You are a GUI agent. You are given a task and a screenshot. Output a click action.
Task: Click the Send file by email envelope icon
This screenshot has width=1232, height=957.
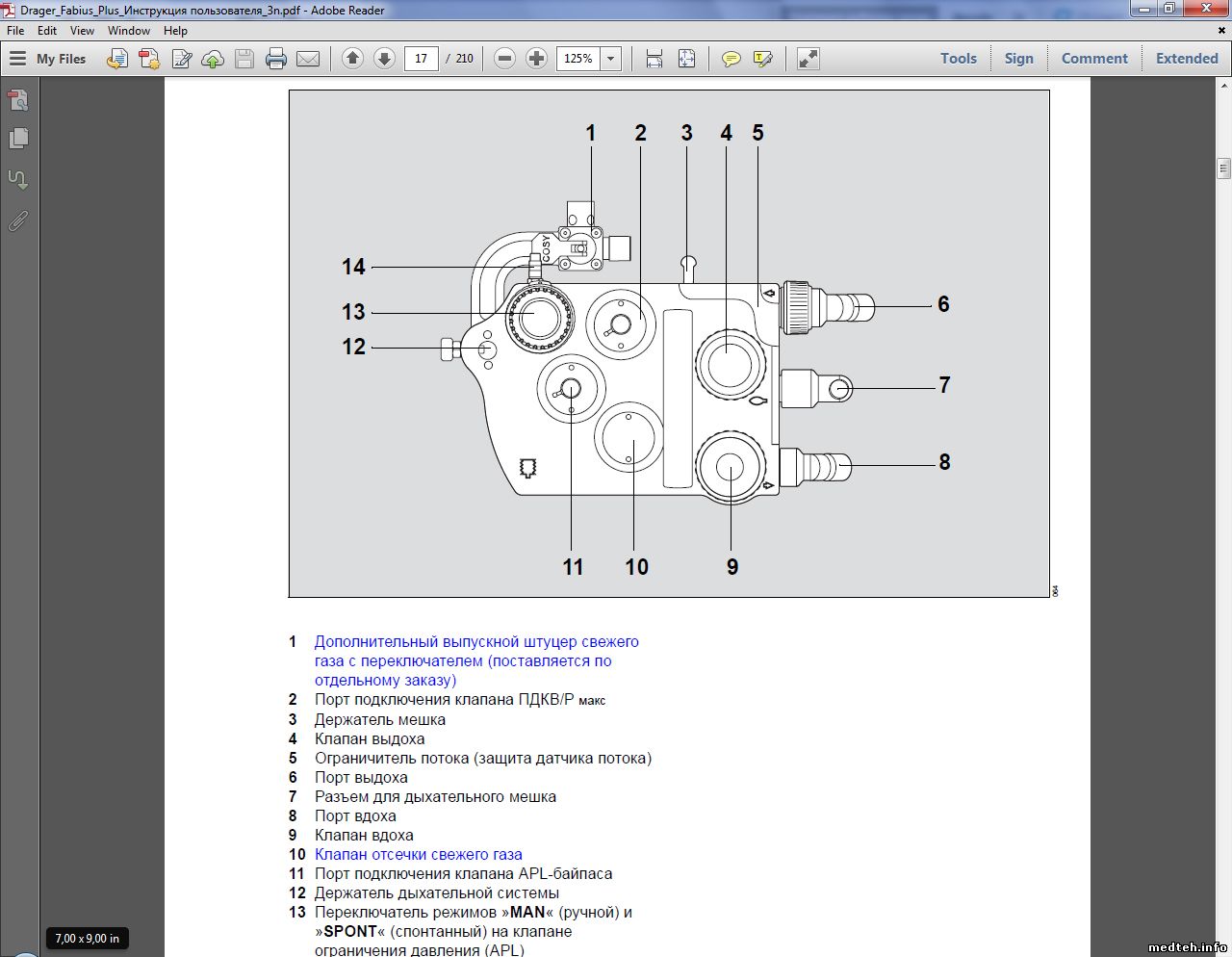[x=308, y=59]
